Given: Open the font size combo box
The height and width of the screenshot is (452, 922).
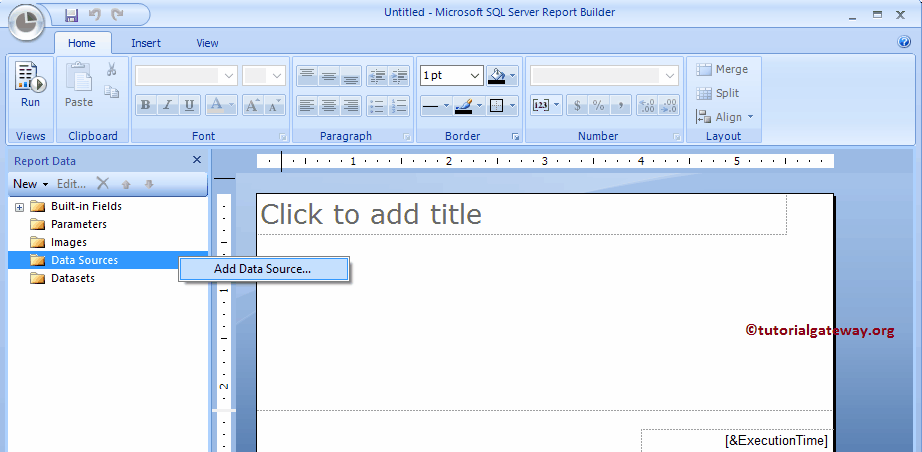Looking at the screenshot, I should tap(264, 75).
